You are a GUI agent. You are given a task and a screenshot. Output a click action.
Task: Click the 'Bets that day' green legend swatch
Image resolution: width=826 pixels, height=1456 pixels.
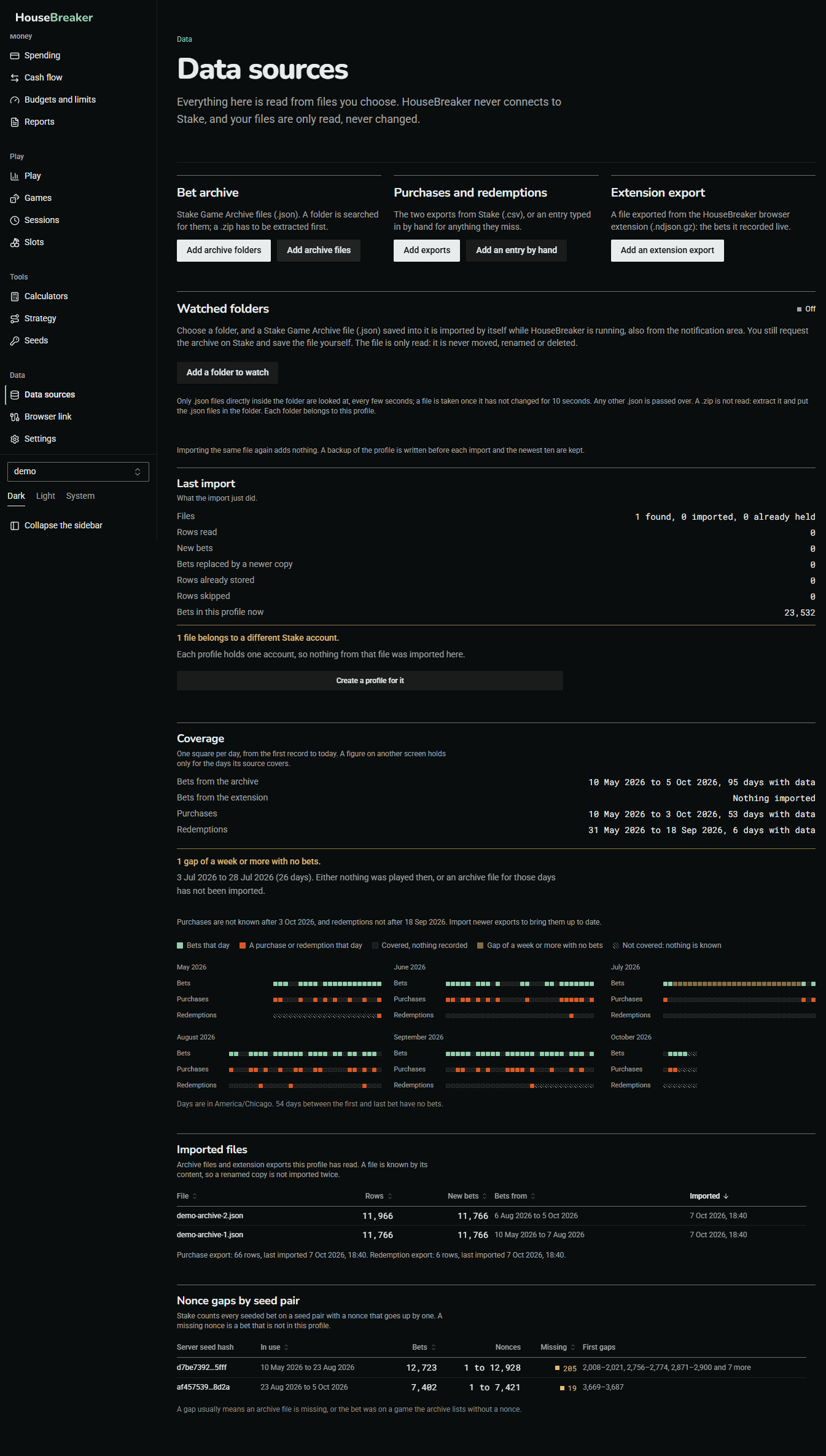[180, 945]
